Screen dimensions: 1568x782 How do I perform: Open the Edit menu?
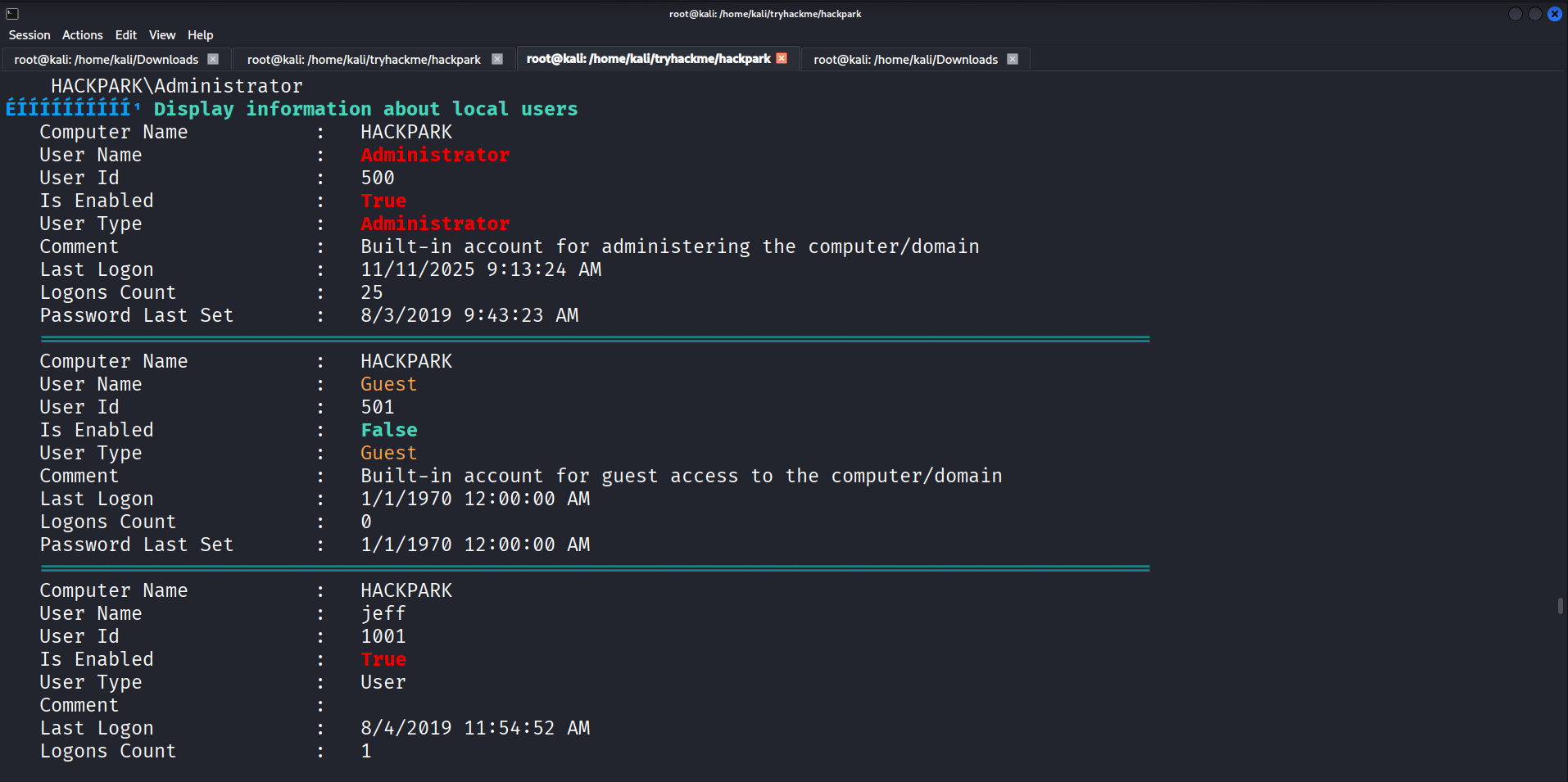[126, 35]
